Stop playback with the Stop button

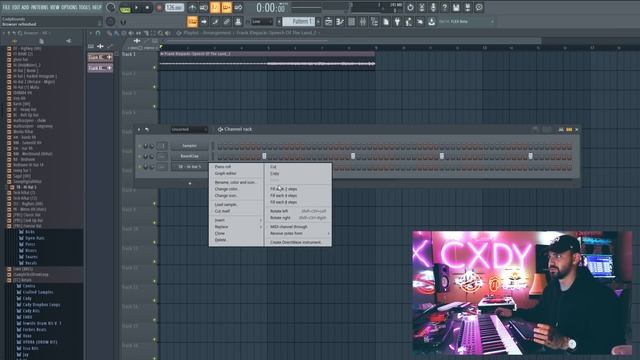click(x=147, y=8)
